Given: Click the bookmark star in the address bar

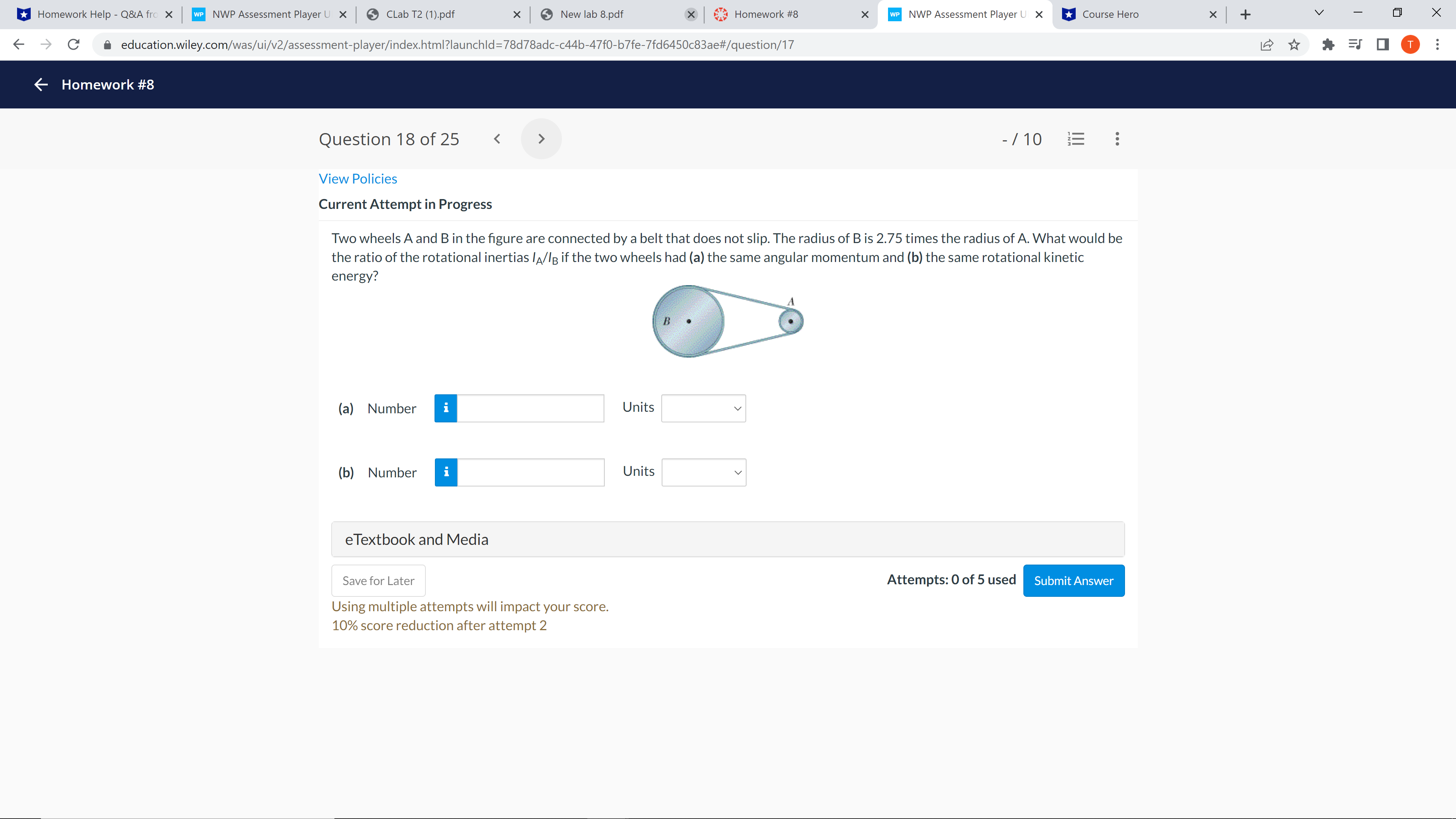Looking at the screenshot, I should point(1294,45).
